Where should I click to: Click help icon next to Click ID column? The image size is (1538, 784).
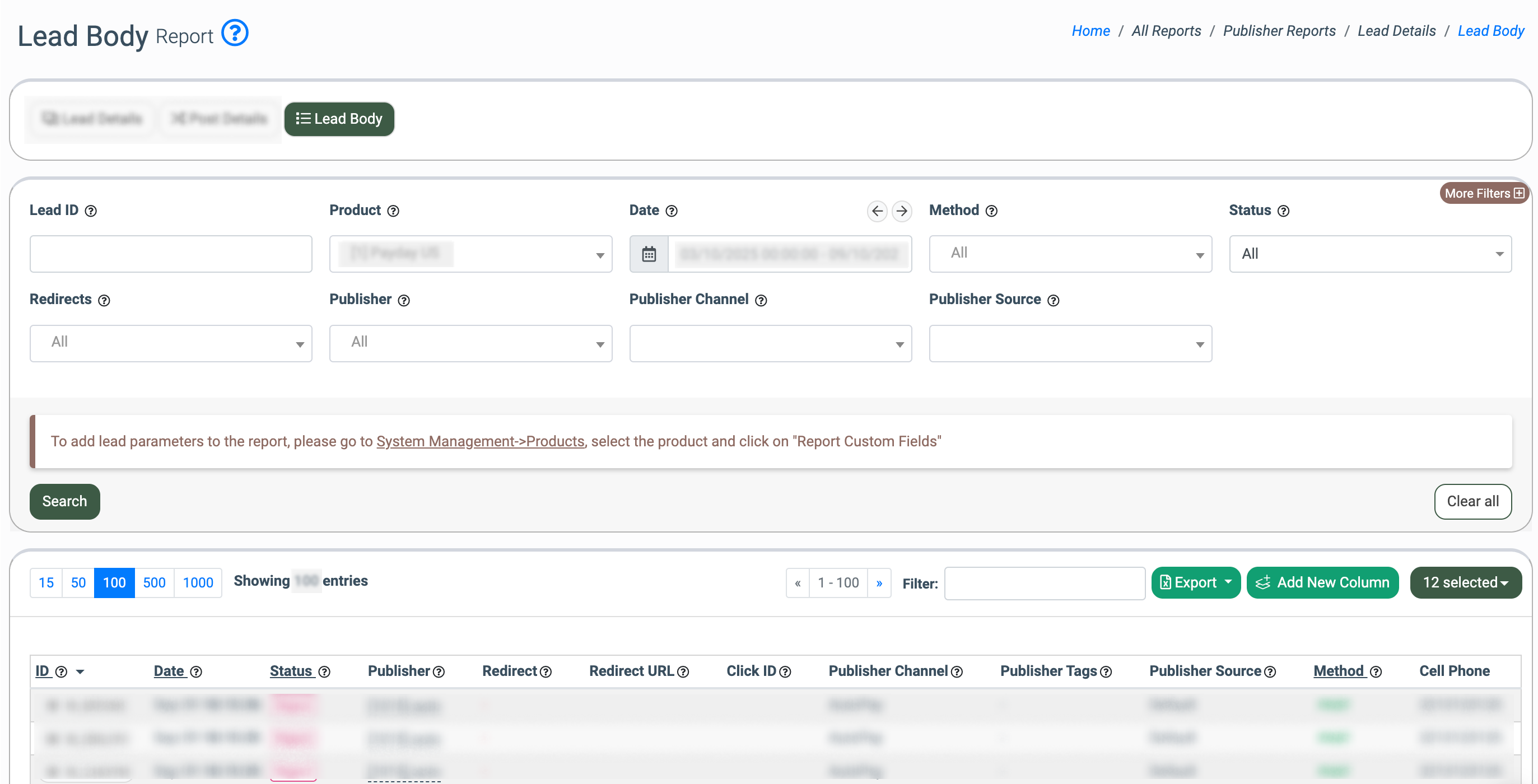785,672
